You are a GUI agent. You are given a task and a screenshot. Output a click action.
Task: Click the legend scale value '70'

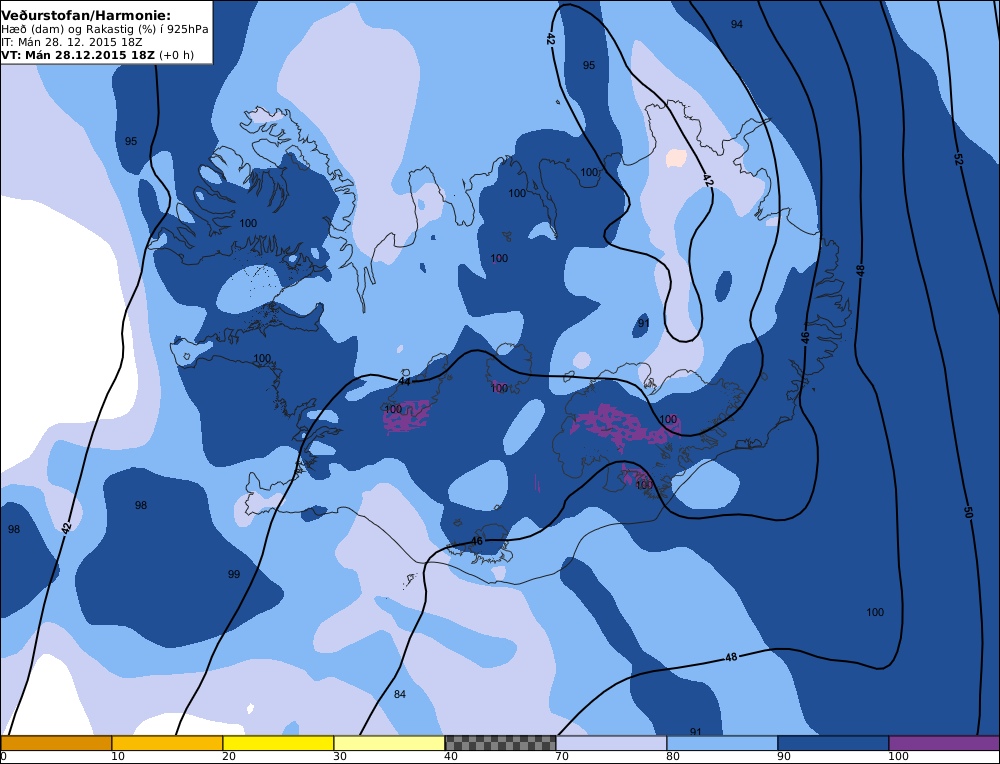tap(561, 756)
